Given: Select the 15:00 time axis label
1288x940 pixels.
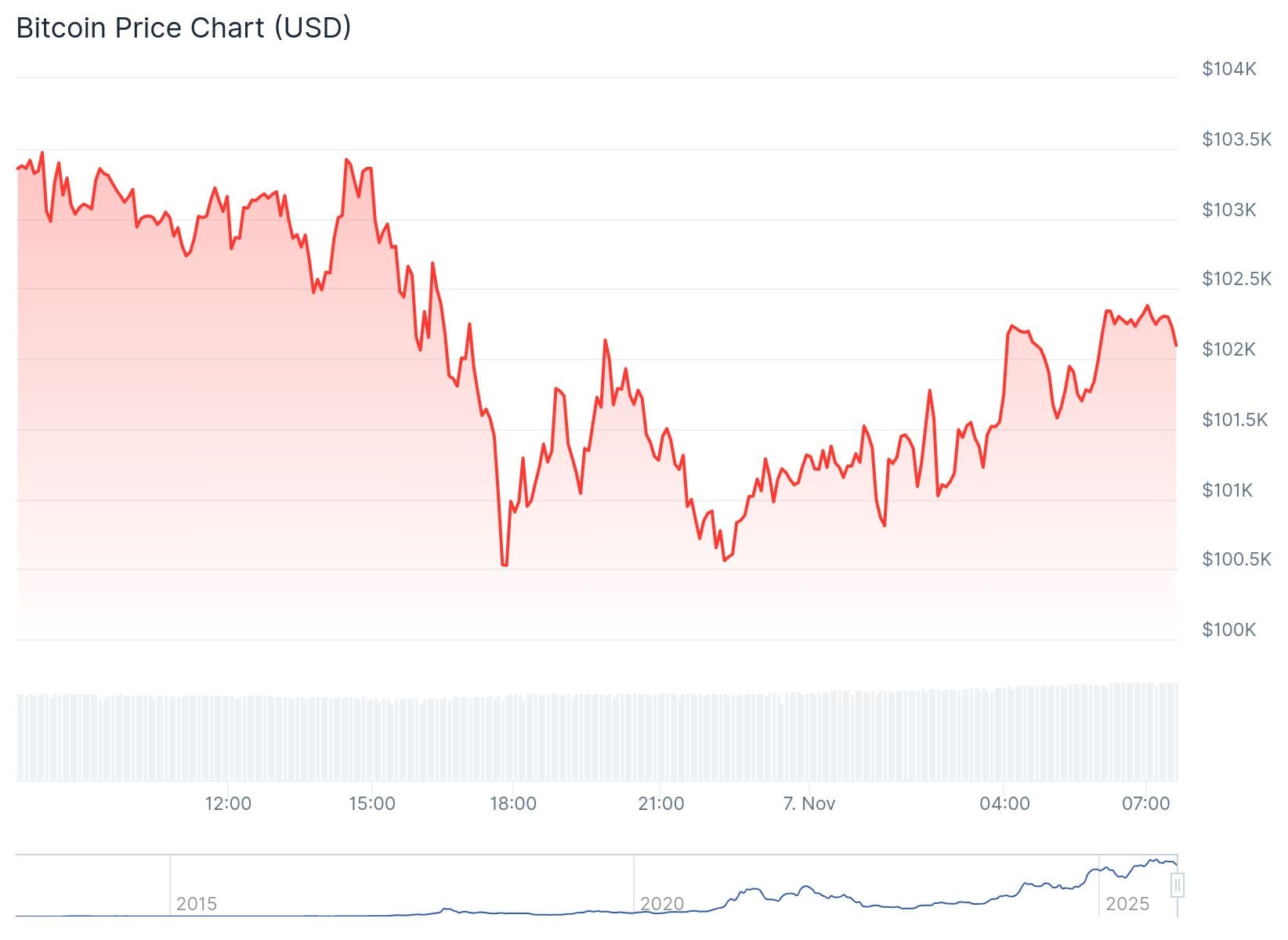Looking at the screenshot, I should point(371,804).
